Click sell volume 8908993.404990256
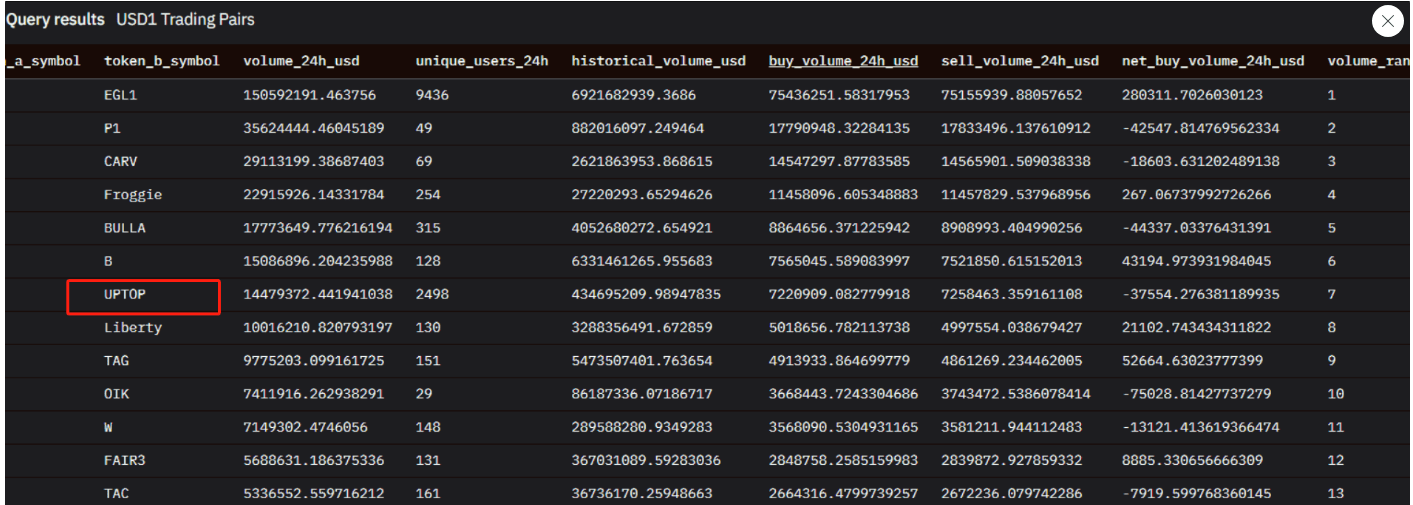Image resolution: width=1413 pixels, height=505 pixels. pos(1011,228)
